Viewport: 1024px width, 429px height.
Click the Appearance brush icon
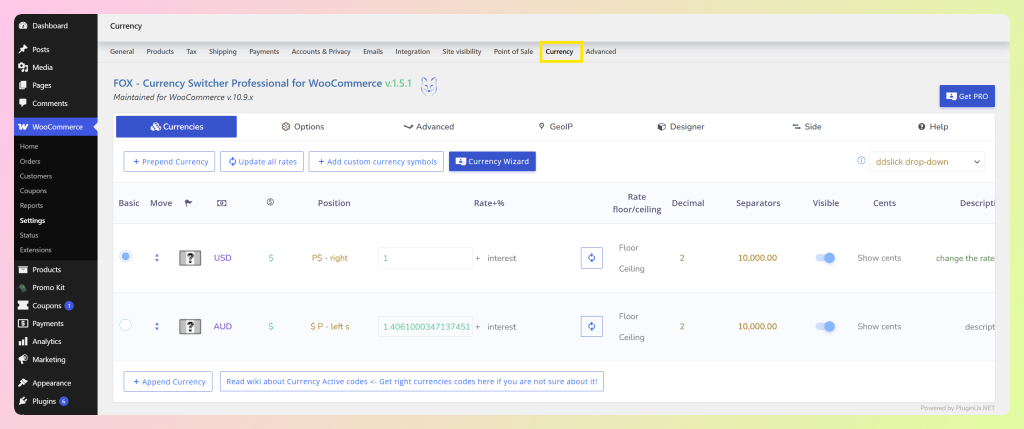pos(24,383)
